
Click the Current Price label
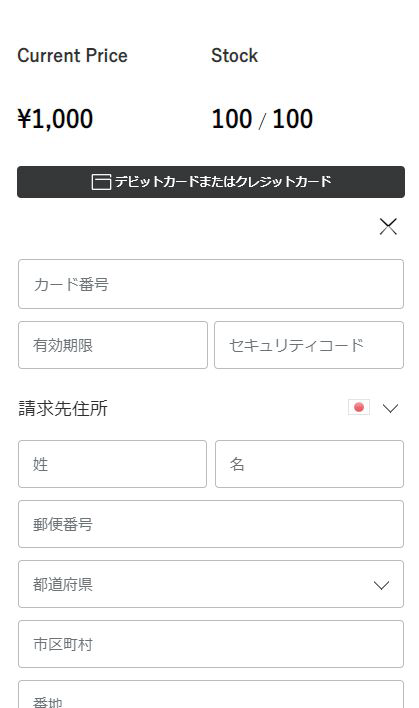click(72, 56)
